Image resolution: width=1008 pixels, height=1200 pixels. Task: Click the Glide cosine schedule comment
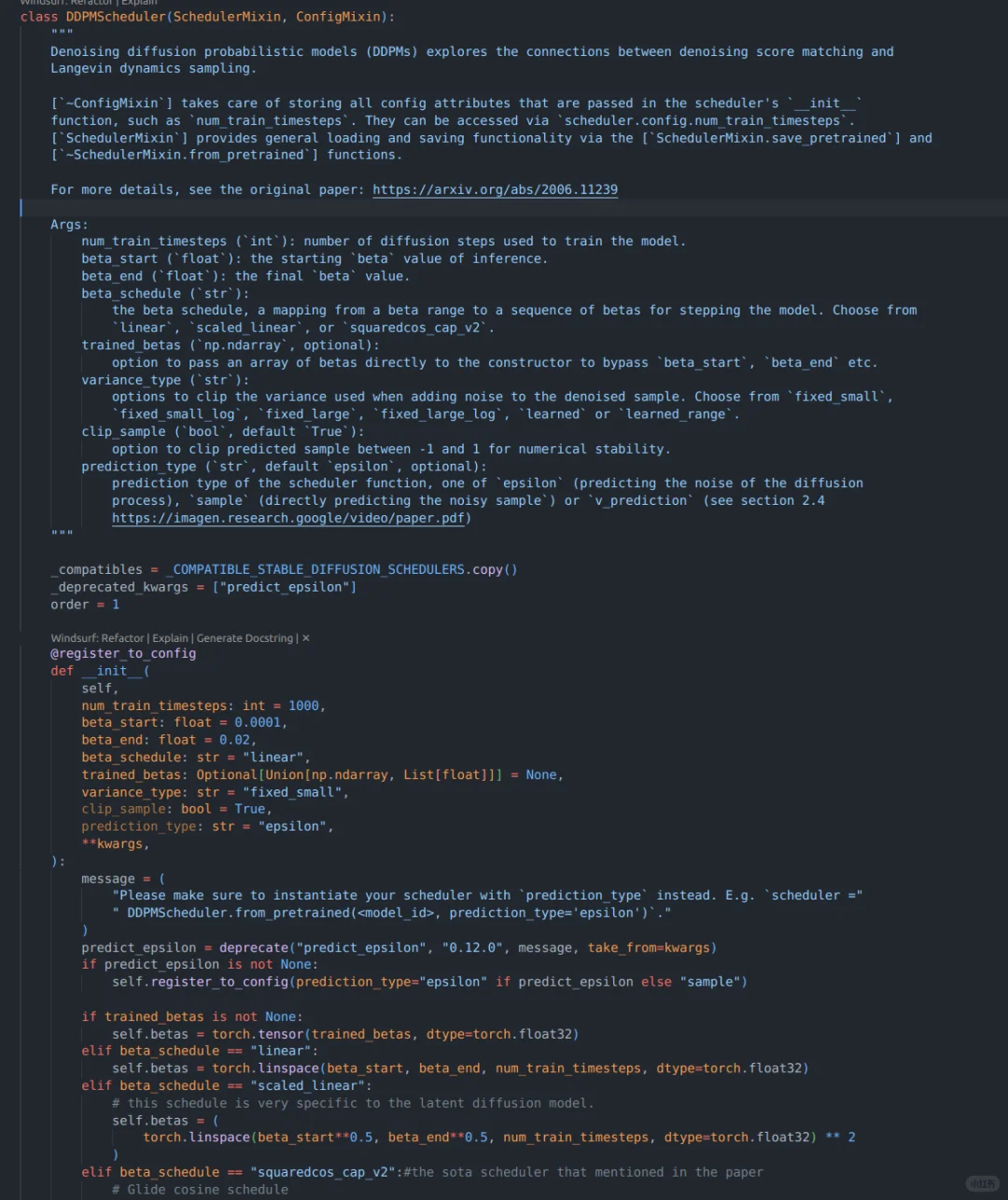coord(200,1189)
